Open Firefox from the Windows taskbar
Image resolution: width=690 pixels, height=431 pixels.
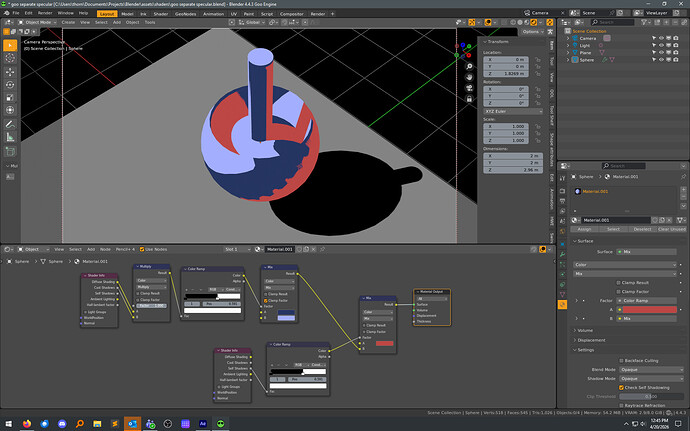27,424
